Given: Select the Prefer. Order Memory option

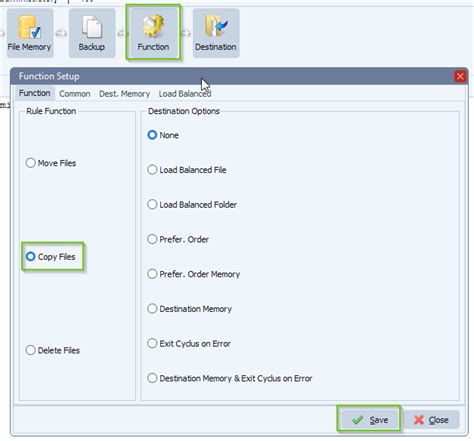Looking at the screenshot, I should [194, 274].
